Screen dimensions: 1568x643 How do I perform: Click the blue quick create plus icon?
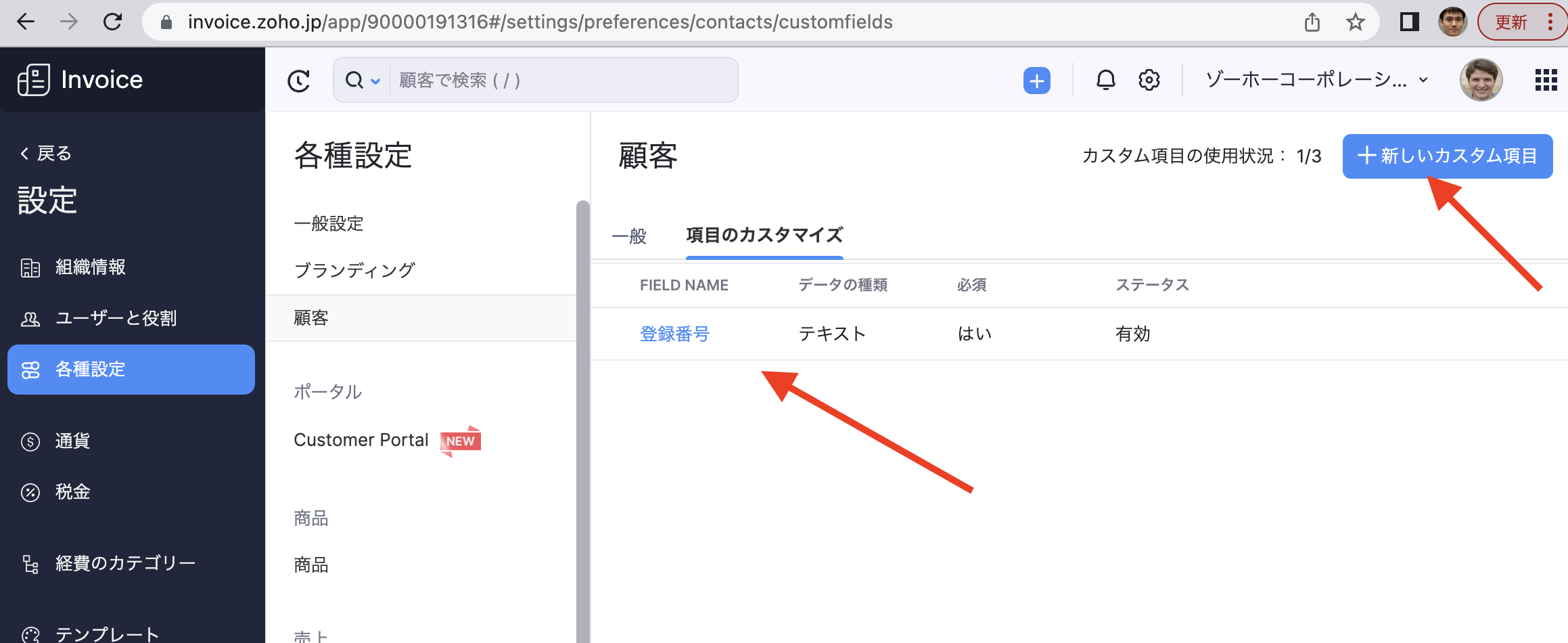pyautogui.click(x=1036, y=81)
